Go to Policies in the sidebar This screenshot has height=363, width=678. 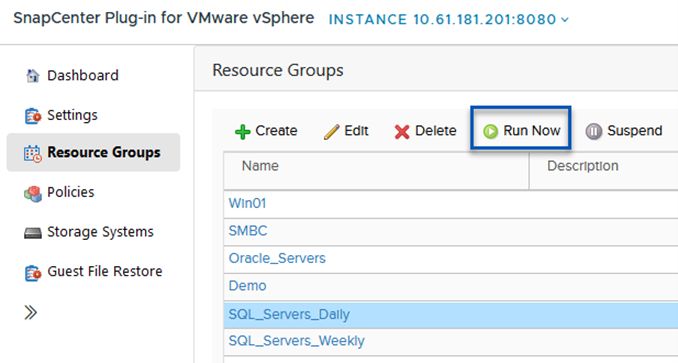pos(70,192)
